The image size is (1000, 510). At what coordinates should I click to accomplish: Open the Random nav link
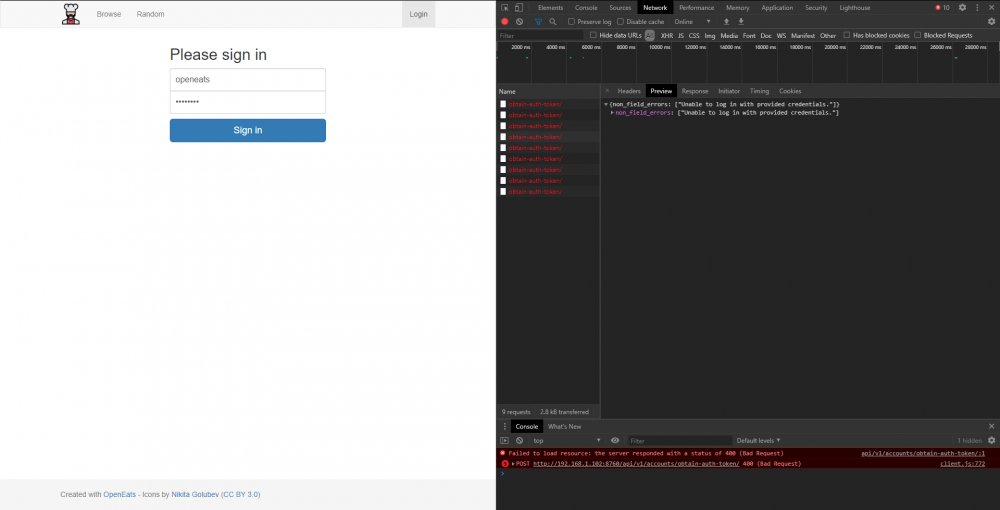click(x=151, y=14)
